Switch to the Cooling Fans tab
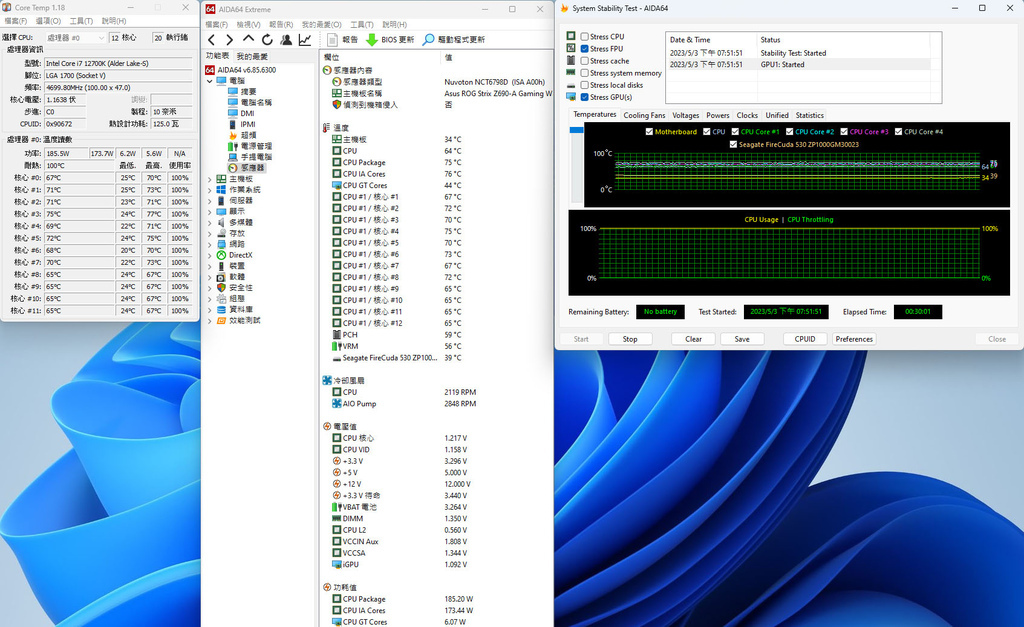 [x=644, y=116]
